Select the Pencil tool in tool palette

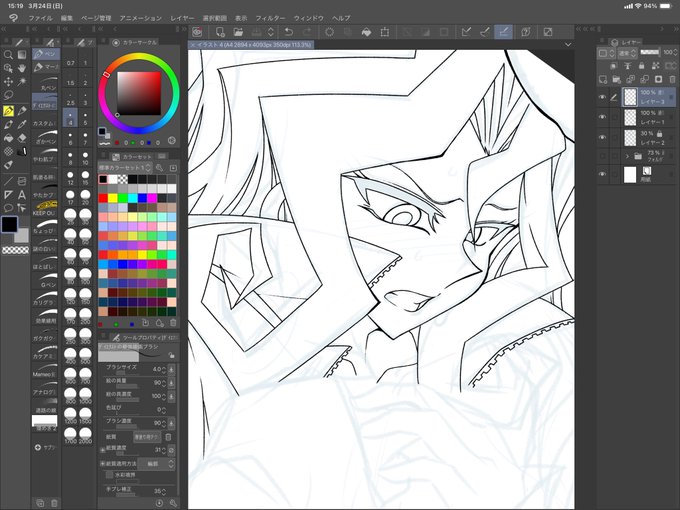22,111
